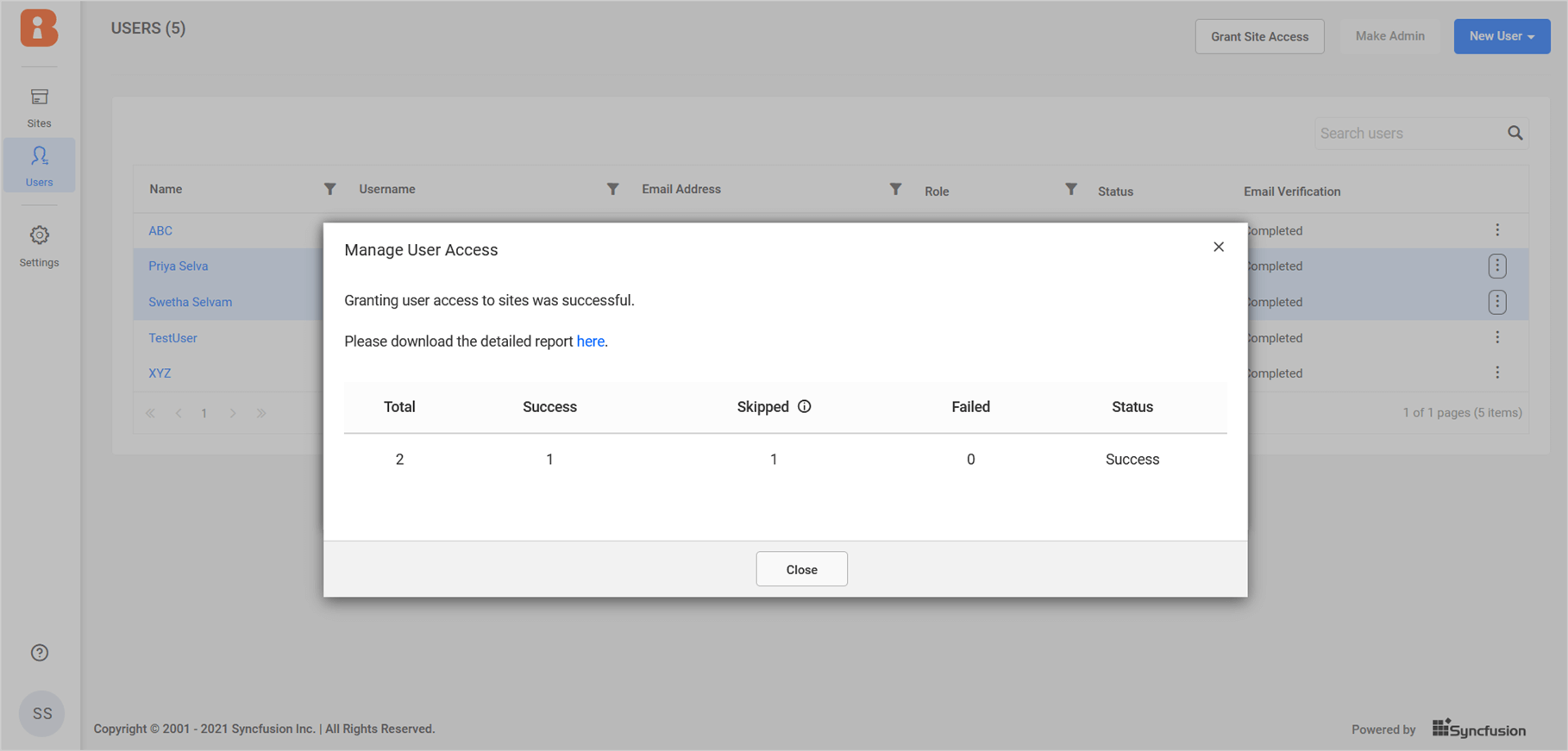Screen dimensions: 1568x751
Task: Click the Success column header in dialog
Action: tap(549, 407)
